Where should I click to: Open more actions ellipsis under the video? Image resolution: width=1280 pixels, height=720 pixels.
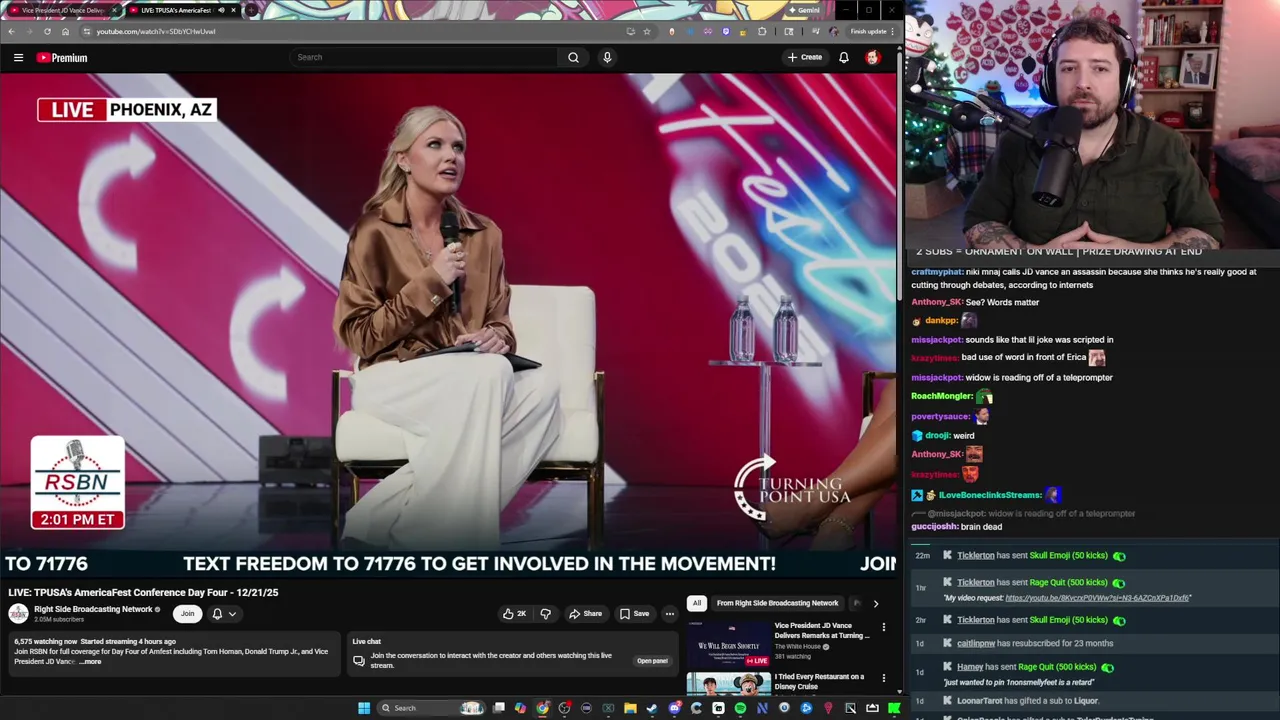669,614
